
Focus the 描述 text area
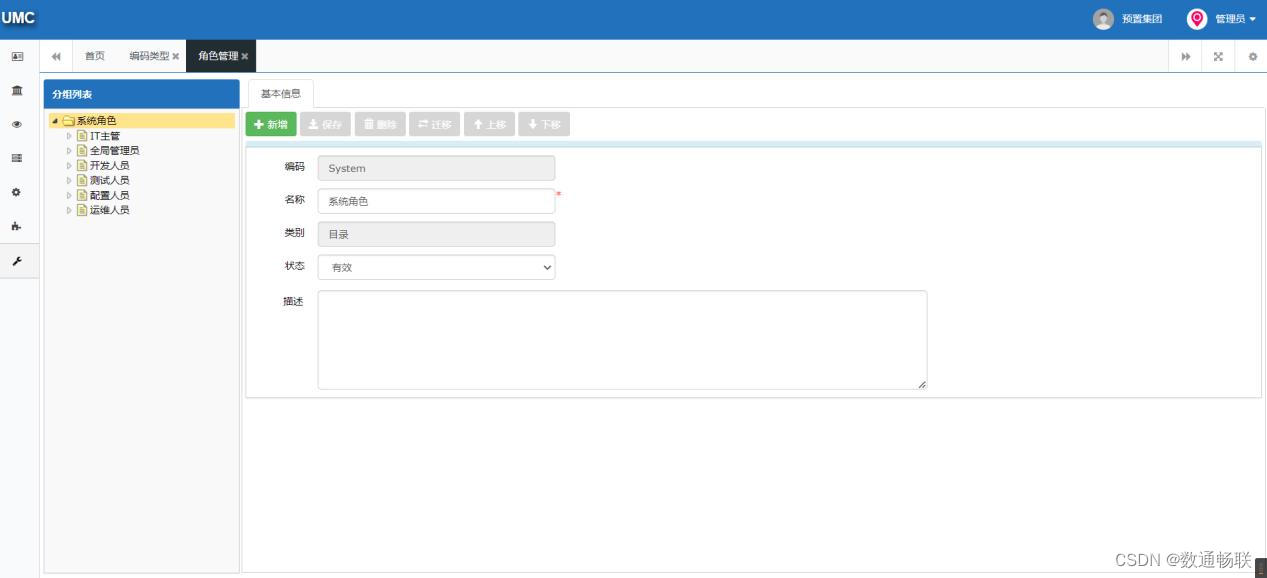tap(622, 340)
